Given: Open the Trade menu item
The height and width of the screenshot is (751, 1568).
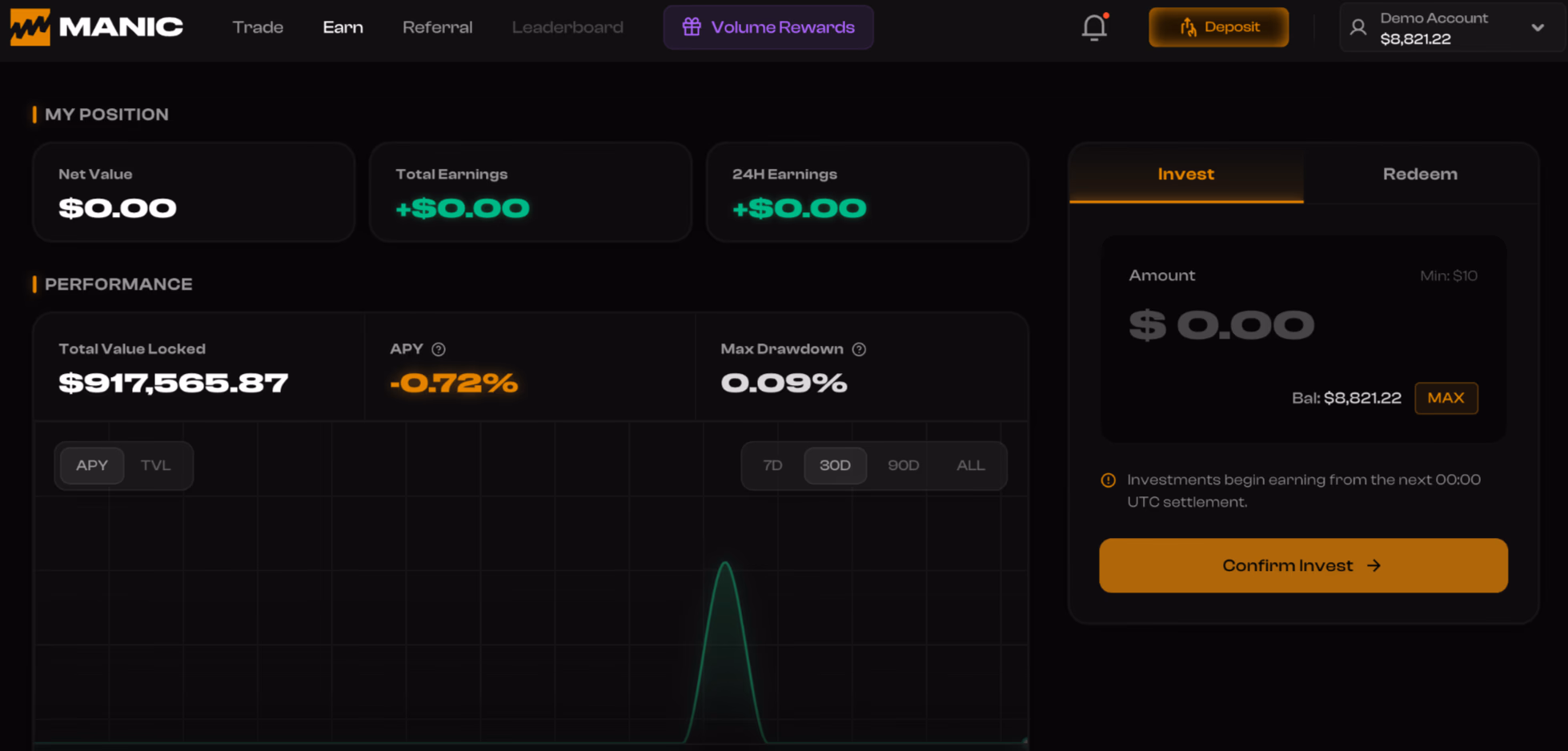Looking at the screenshot, I should tap(258, 27).
